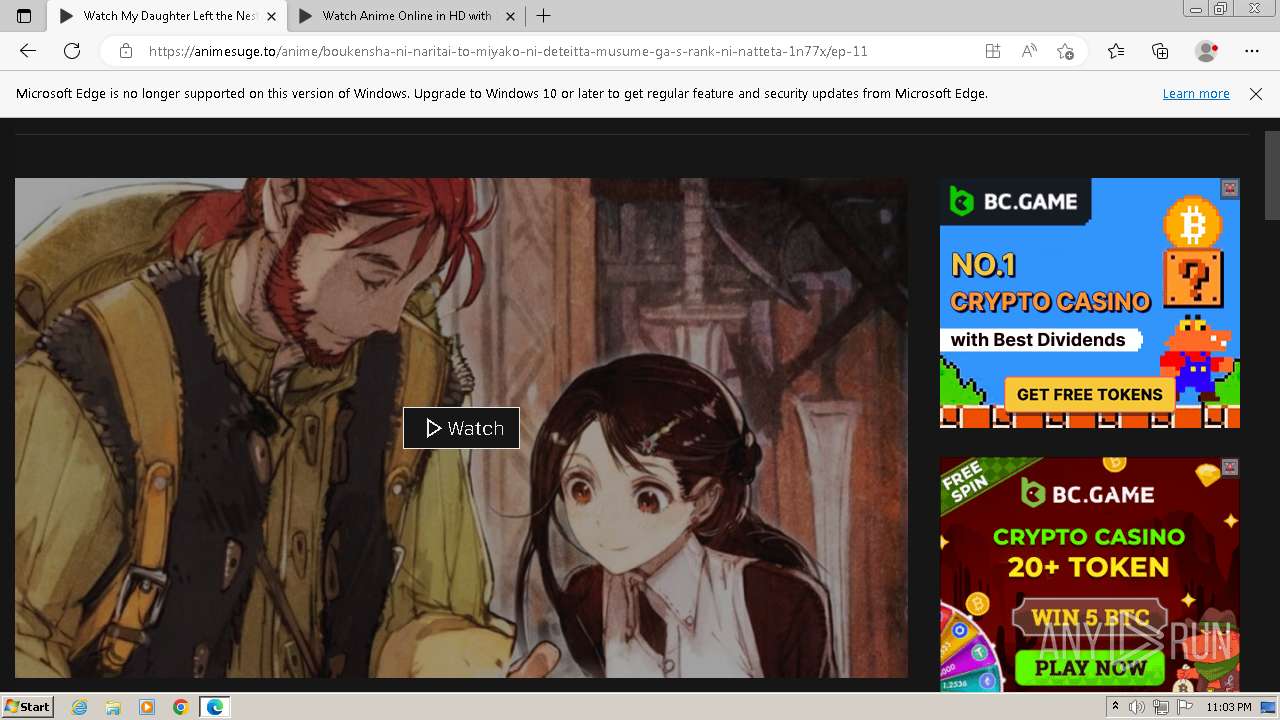Open the Favorites list
Screen dimensions: 1280x720
pos(1116,51)
